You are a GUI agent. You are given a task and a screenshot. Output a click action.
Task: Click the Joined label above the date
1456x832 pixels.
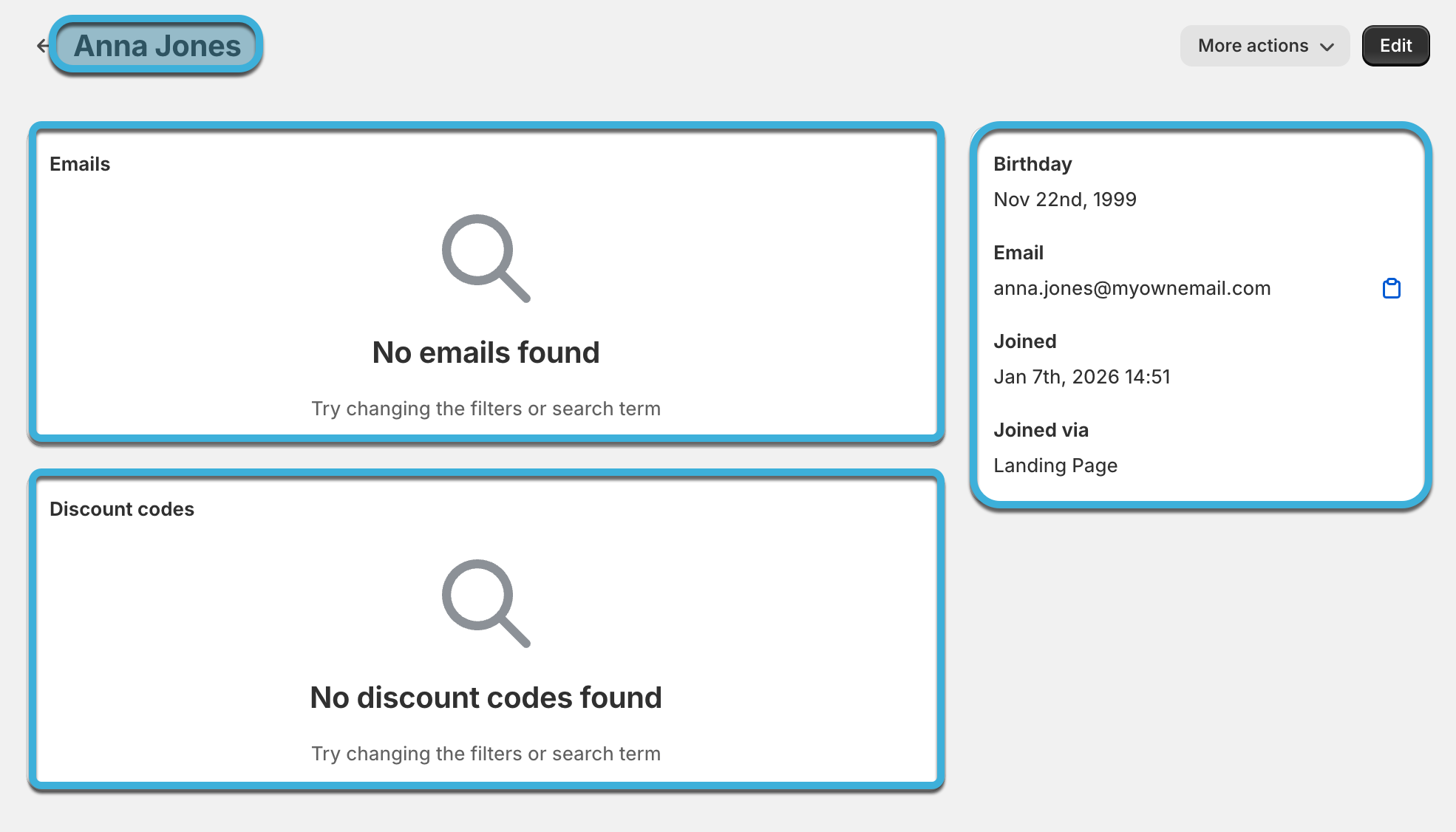[1024, 341]
